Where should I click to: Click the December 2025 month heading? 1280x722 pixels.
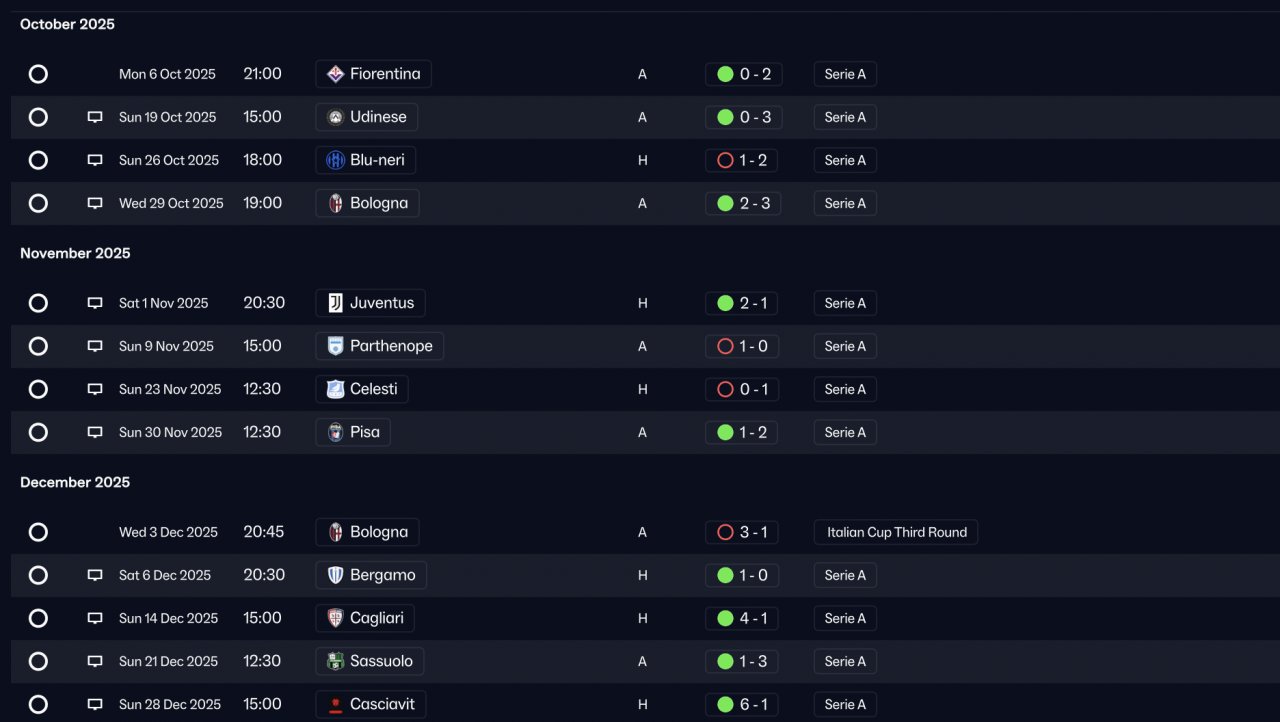tap(75, 482)
